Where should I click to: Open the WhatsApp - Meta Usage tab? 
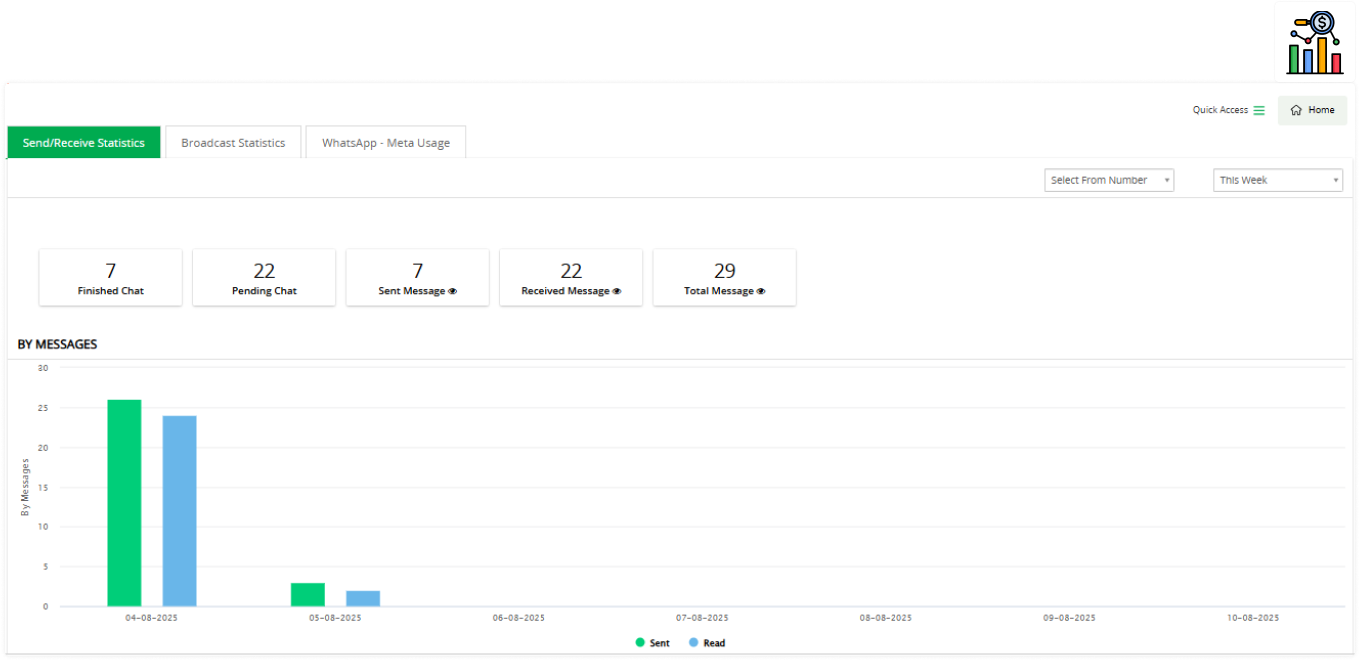pos(386,142)
